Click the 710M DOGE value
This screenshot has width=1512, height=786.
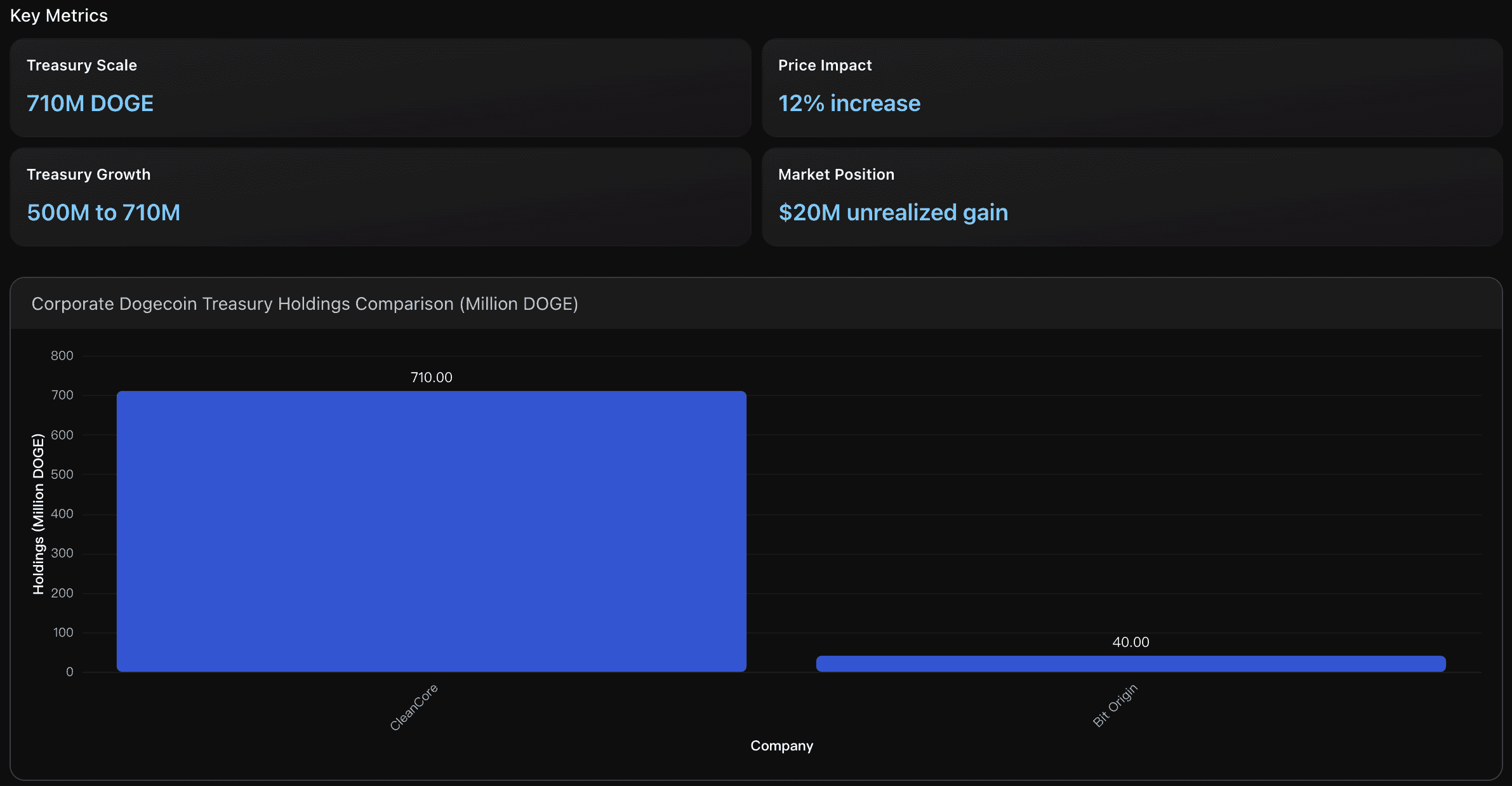click(x=90, y=103)
